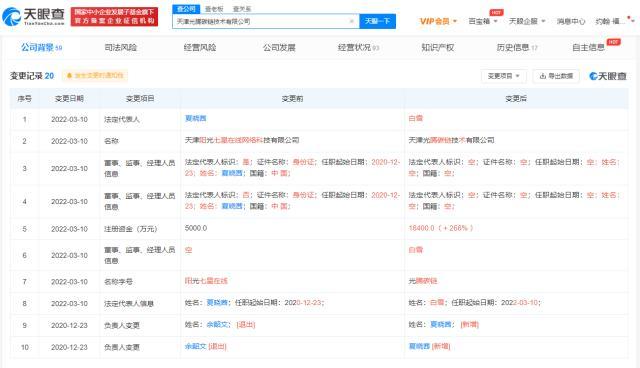Switch to the 经营状况 tab
Image resolution: width=640 pixels, height=368 pixels.
(358, 47)
